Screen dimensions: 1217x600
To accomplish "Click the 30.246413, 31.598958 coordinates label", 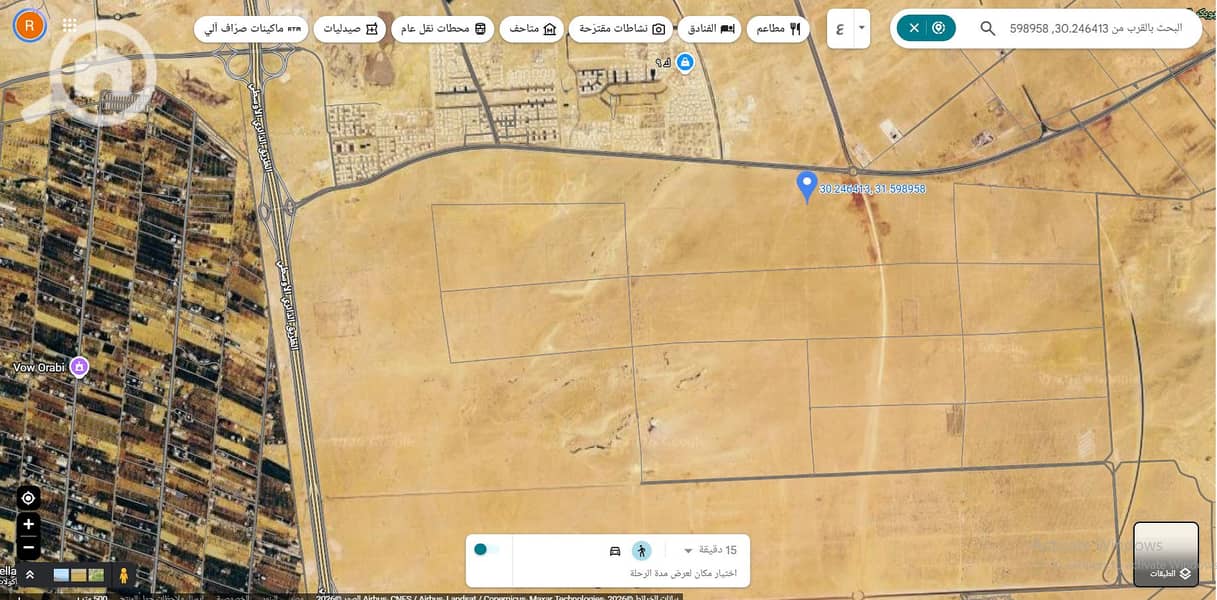I will (872, 189).
